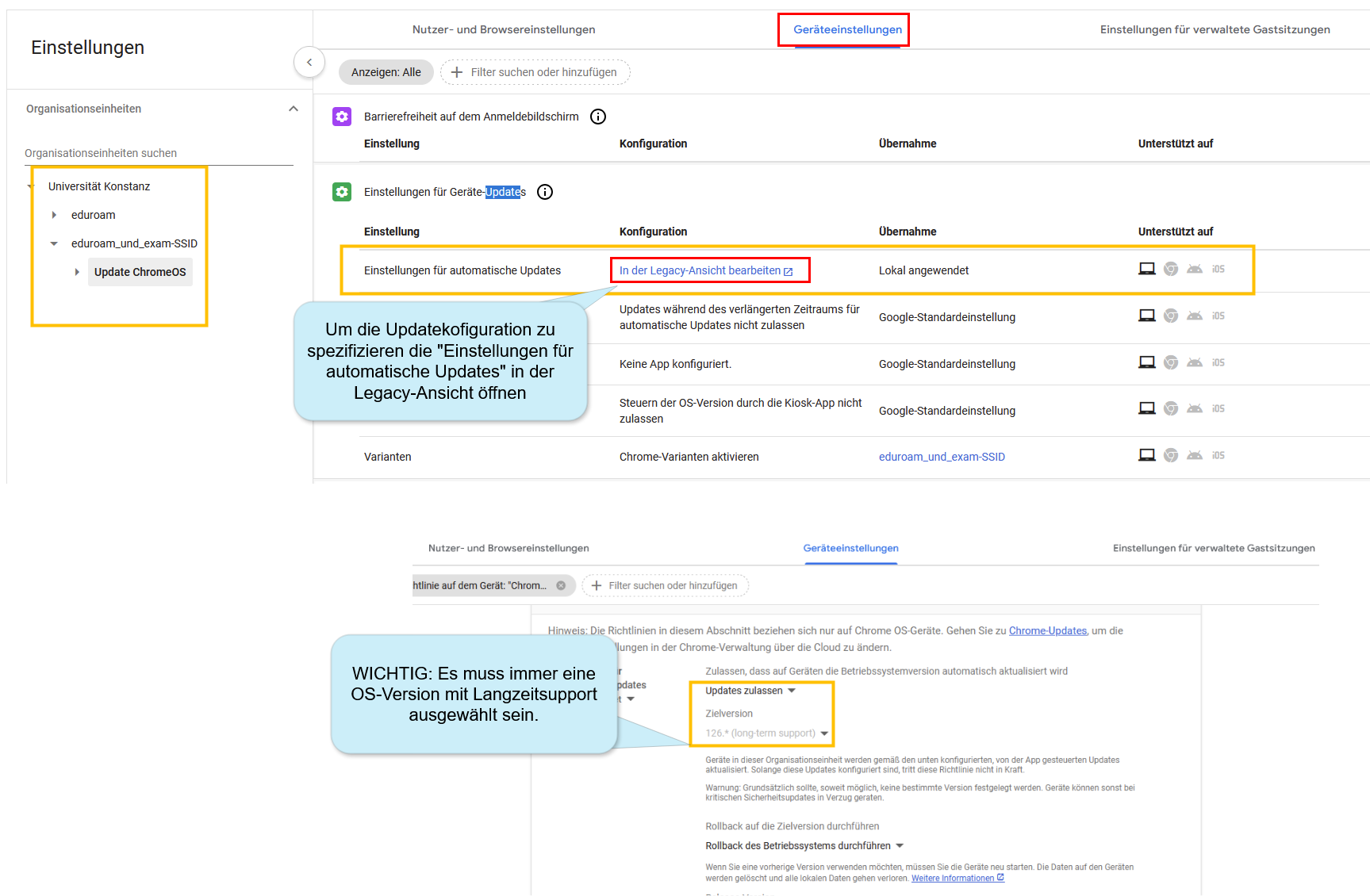
Task: Open lower Einstellungen für verwaltete Gastsitzungen tab
Action: tap(1214, 548)
